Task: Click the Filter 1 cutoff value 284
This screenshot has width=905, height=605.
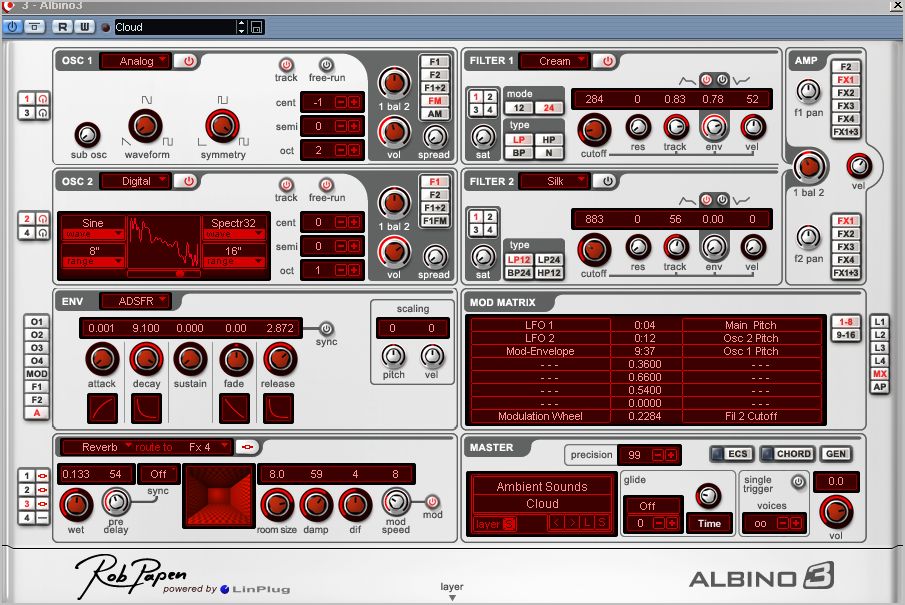Action: pos(594,99)
